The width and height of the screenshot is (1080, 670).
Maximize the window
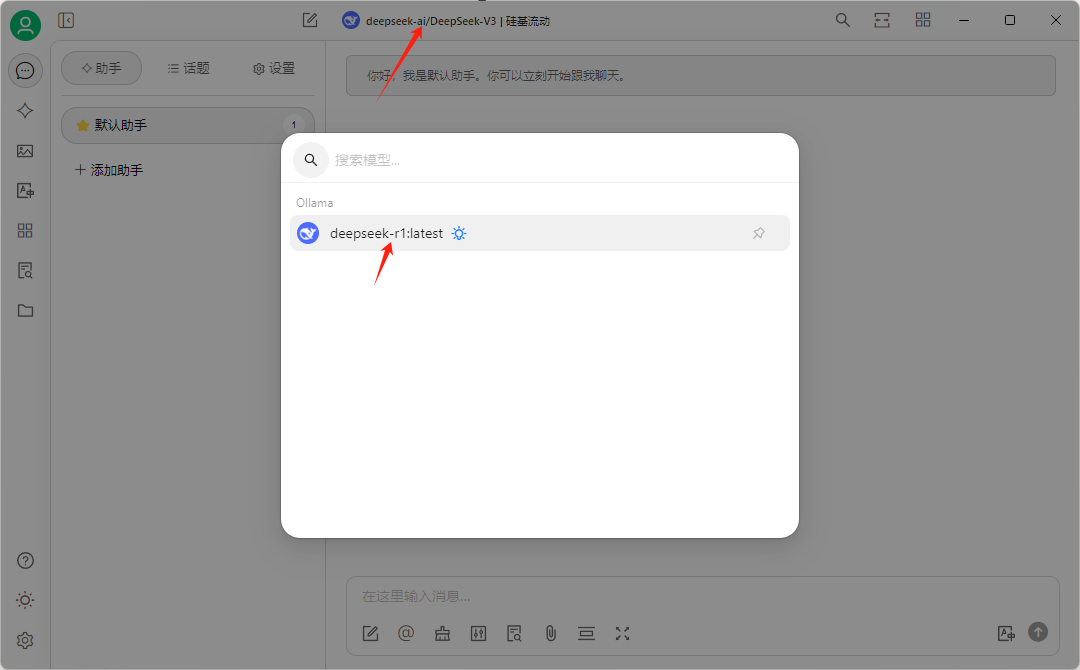coord(1010,21)
